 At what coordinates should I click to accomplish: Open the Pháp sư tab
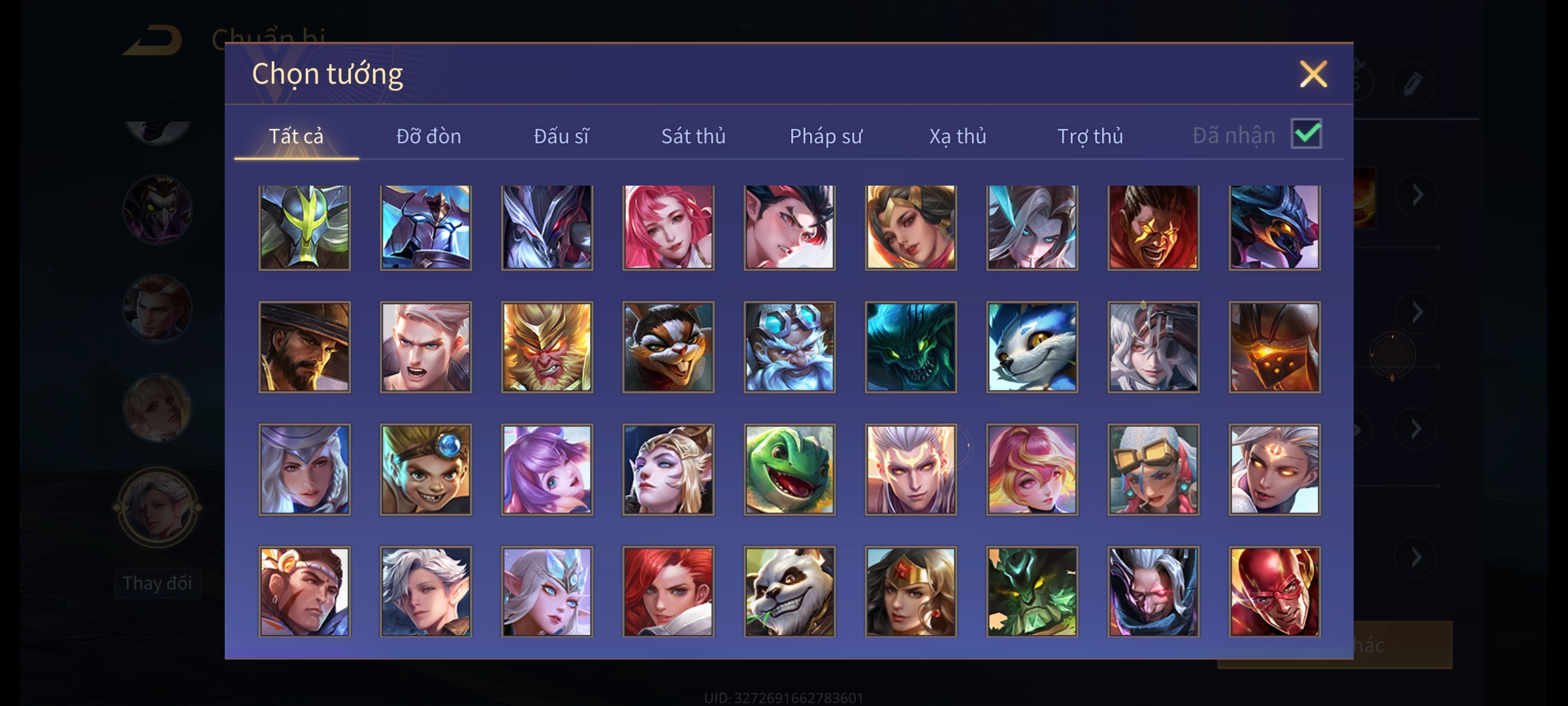tap(826, 136)
